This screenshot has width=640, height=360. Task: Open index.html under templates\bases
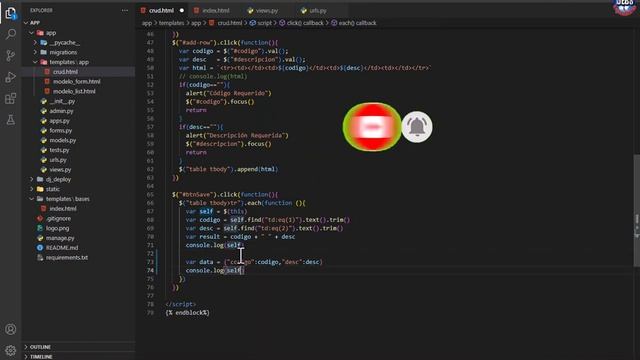pos(62,209)
